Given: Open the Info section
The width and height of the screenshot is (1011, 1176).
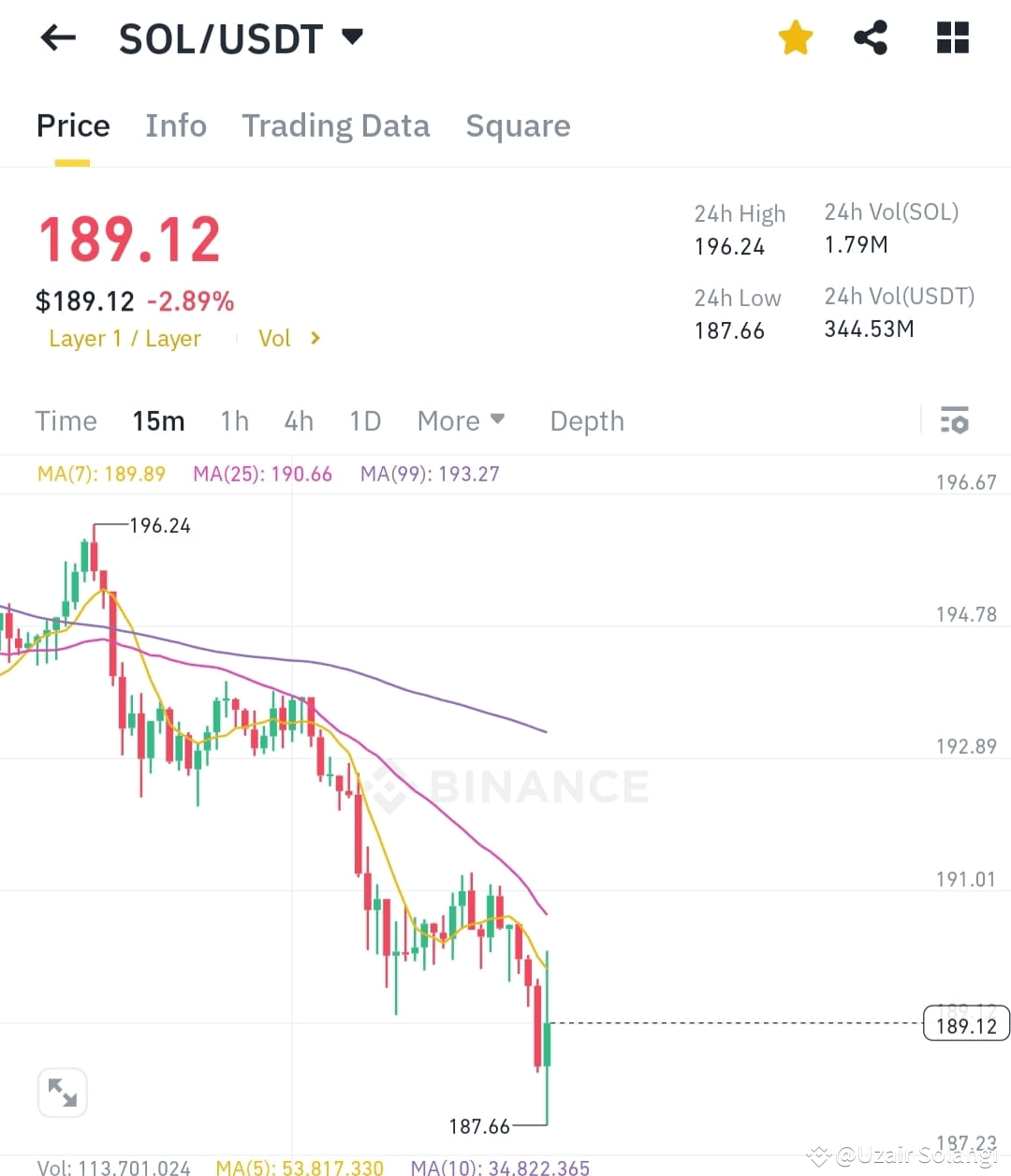Looking at the screenshot, I should 175,125.
